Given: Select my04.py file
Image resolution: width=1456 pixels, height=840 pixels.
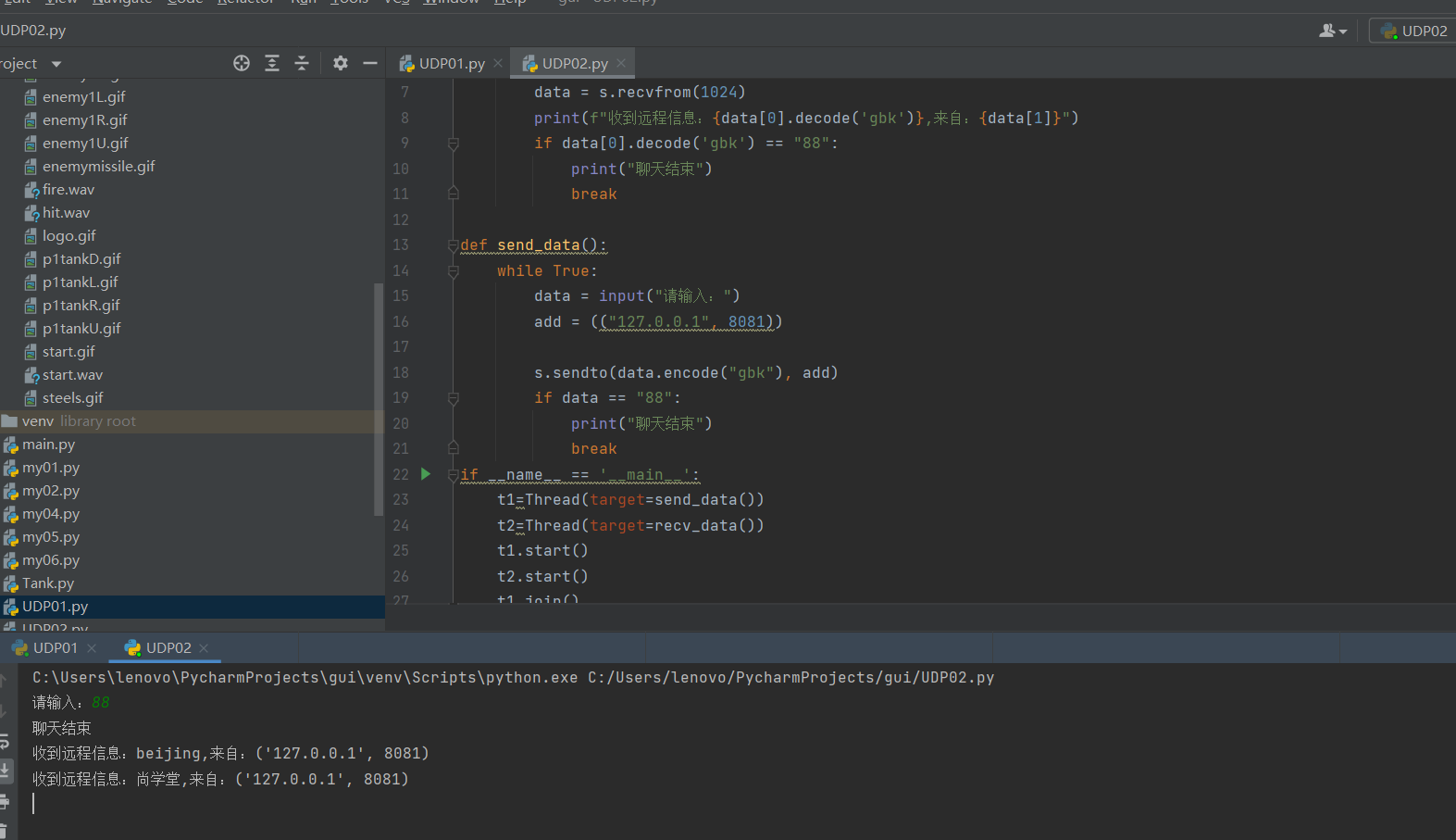Looking at the screenshot, I should pyautogui.click(x=51, y=514).
